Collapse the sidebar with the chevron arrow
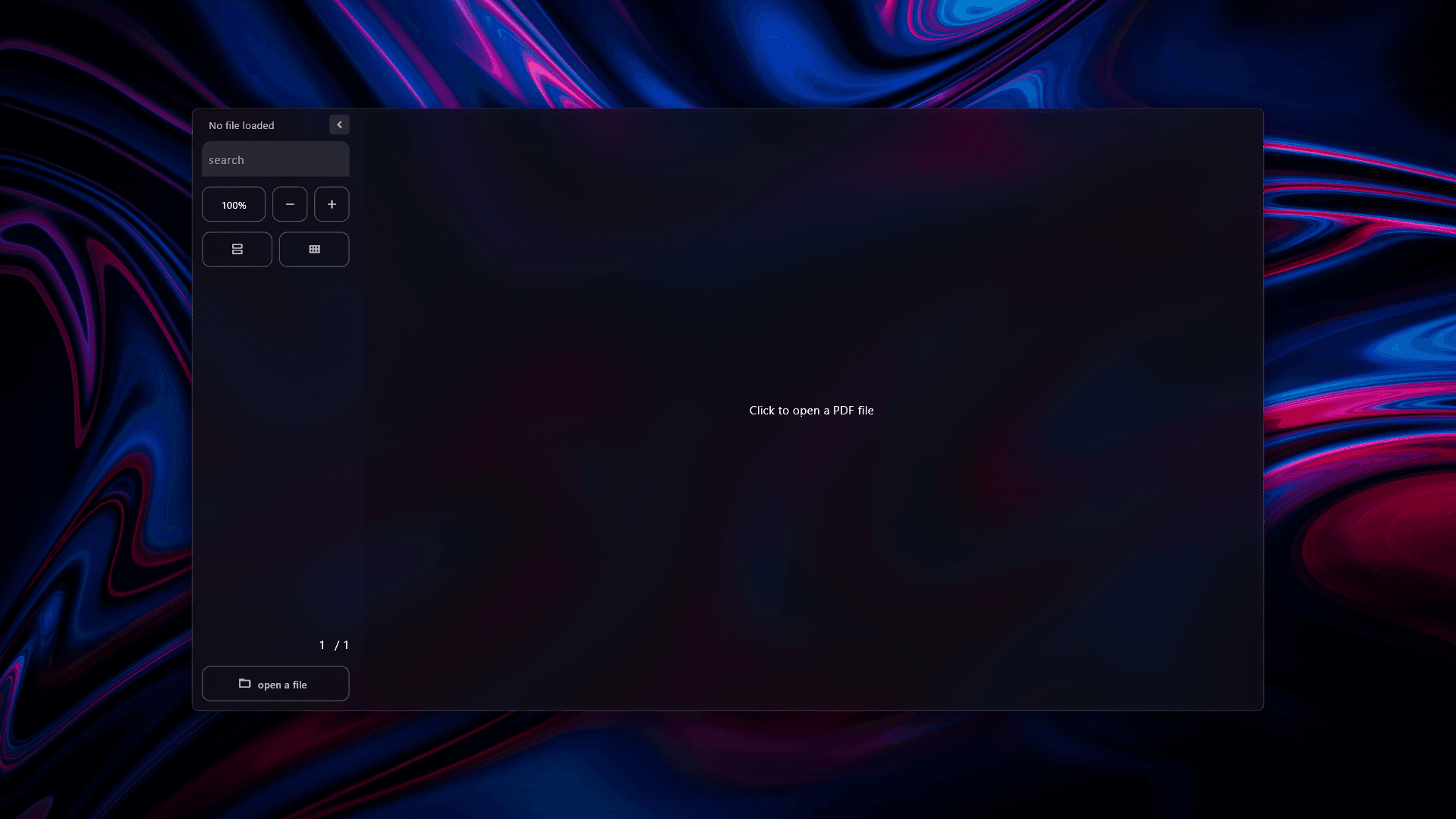Screen dimensions: 1456x819 point(339,124)
